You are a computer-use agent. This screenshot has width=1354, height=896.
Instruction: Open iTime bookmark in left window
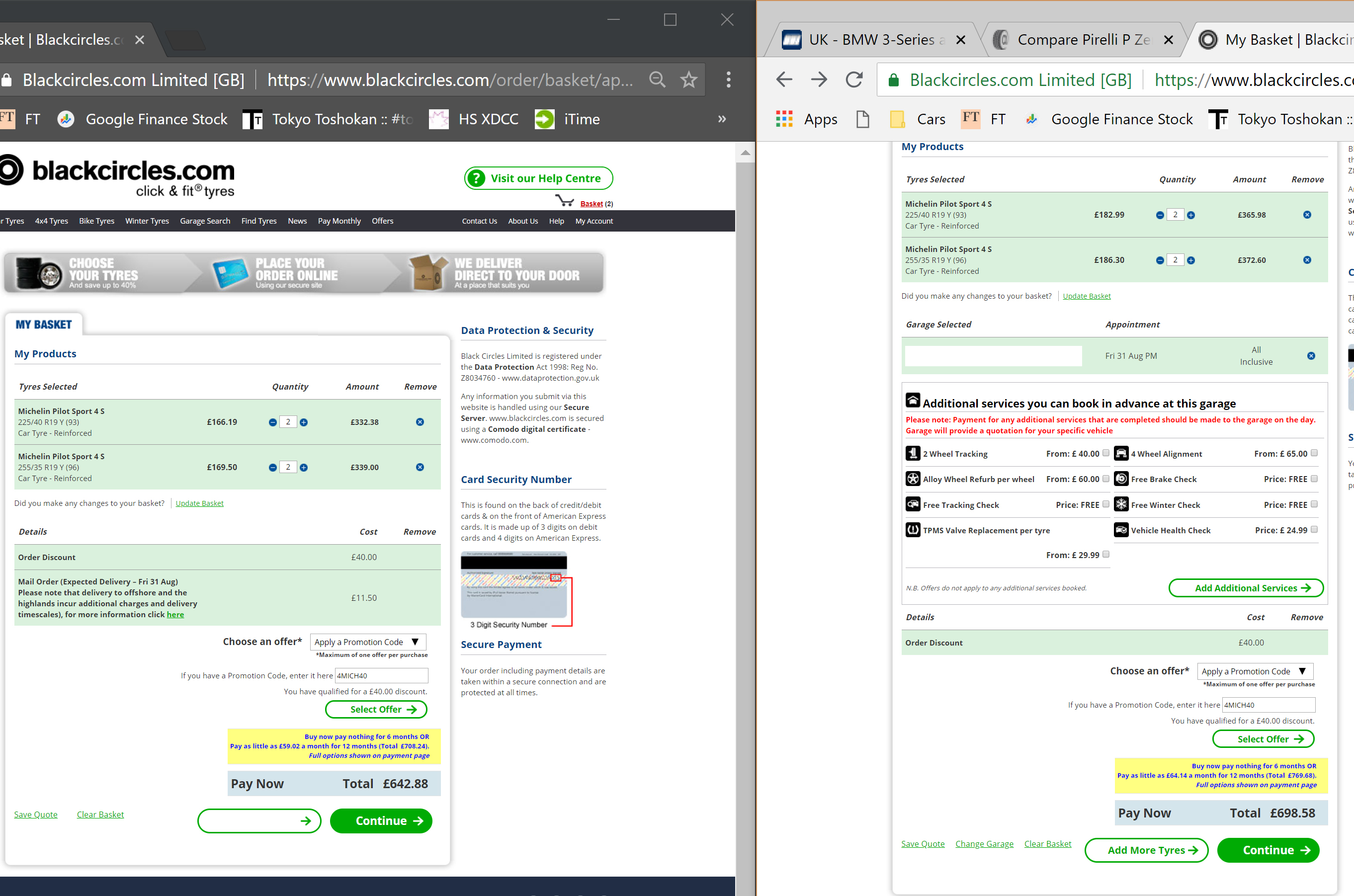[x=568, y=119]
